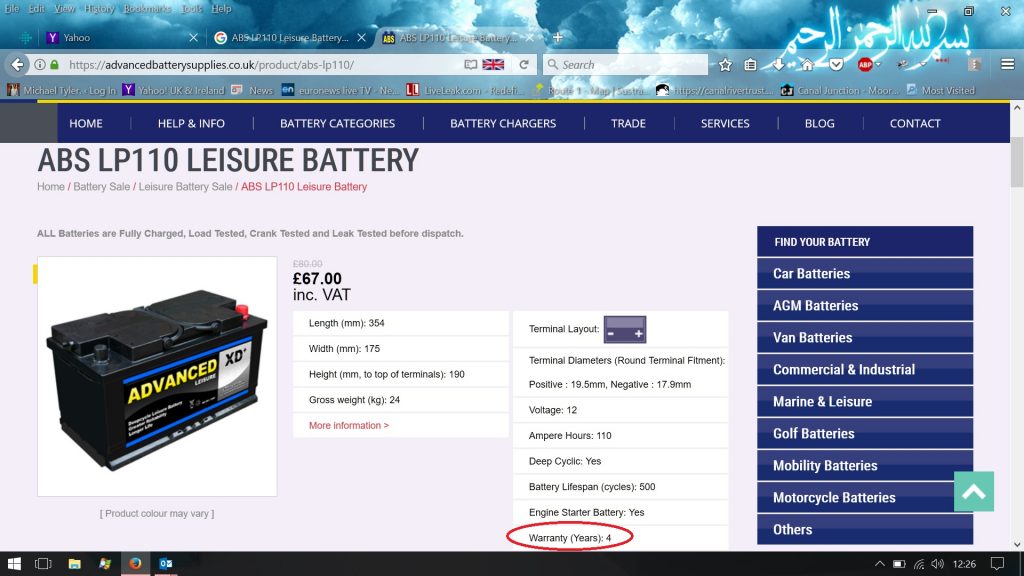This screenshot has height=576, width=1024.
Task: Close the Google ABS LP110 tab
Action: click(x=361, y=38)
